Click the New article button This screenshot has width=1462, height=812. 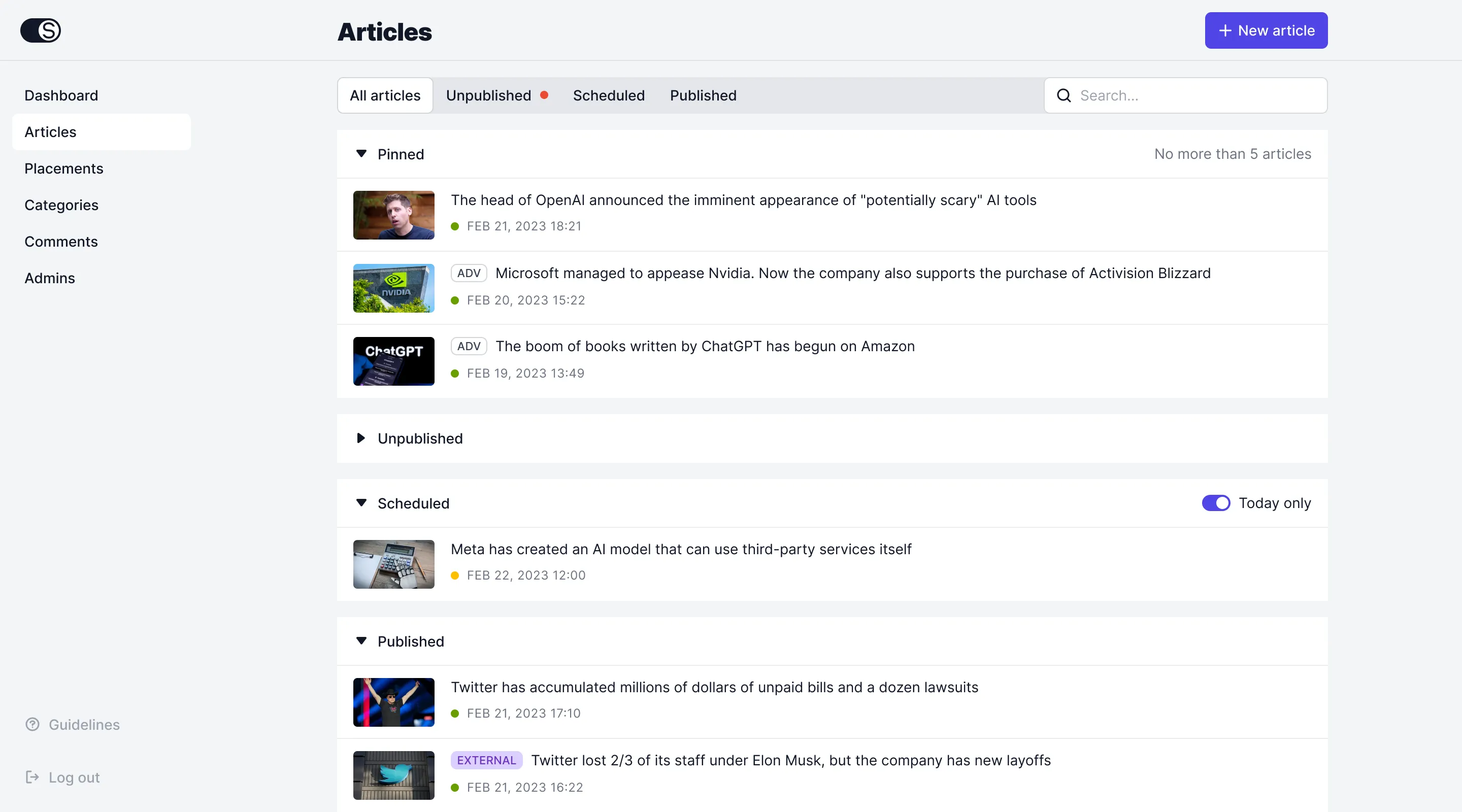click(x=1266, y=30)
